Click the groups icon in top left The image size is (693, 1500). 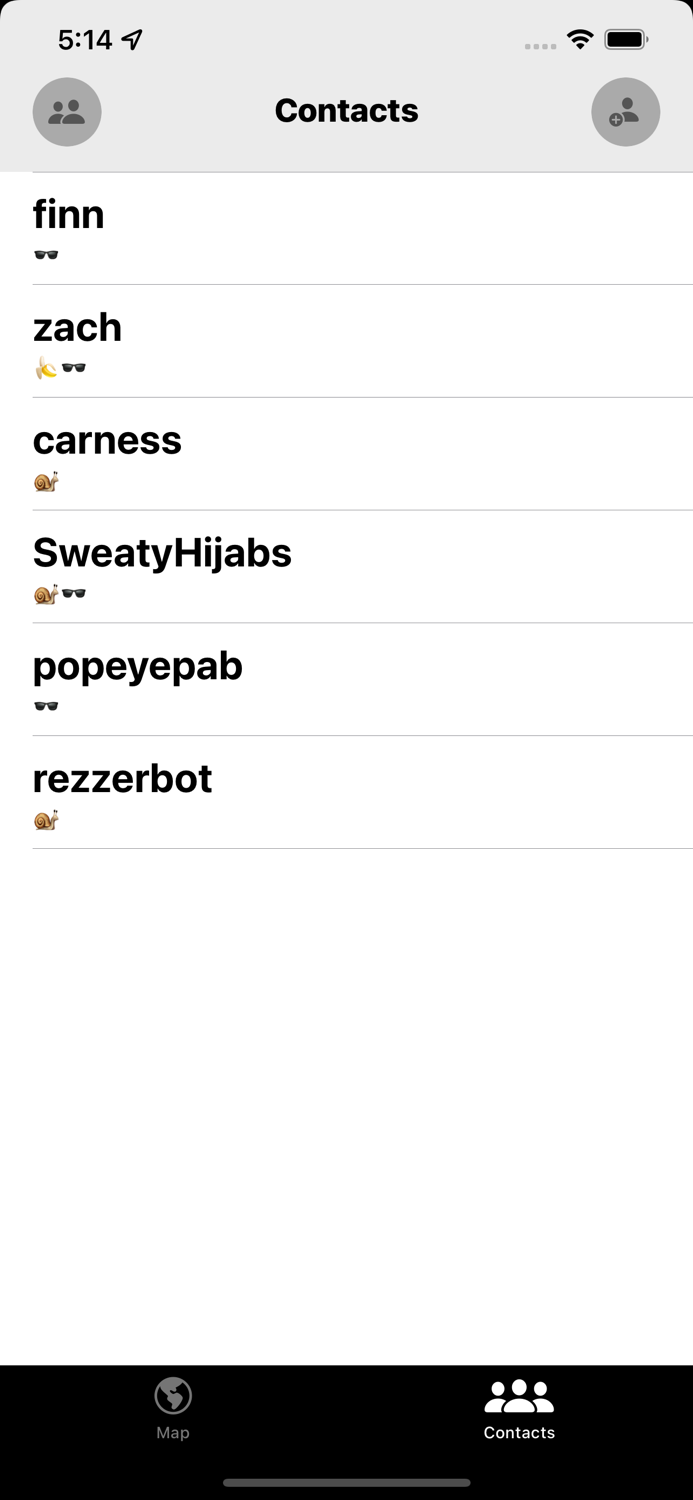click(67, 112)
